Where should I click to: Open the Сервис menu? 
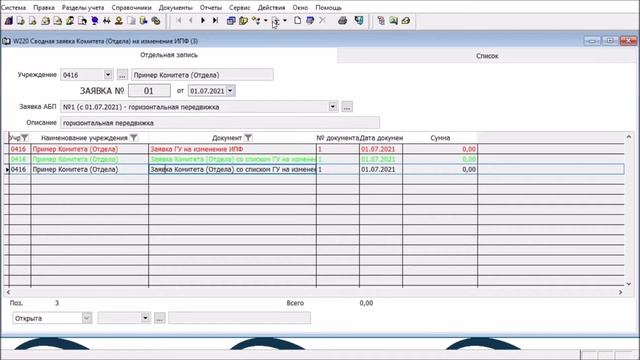click(x=240, y=7)
